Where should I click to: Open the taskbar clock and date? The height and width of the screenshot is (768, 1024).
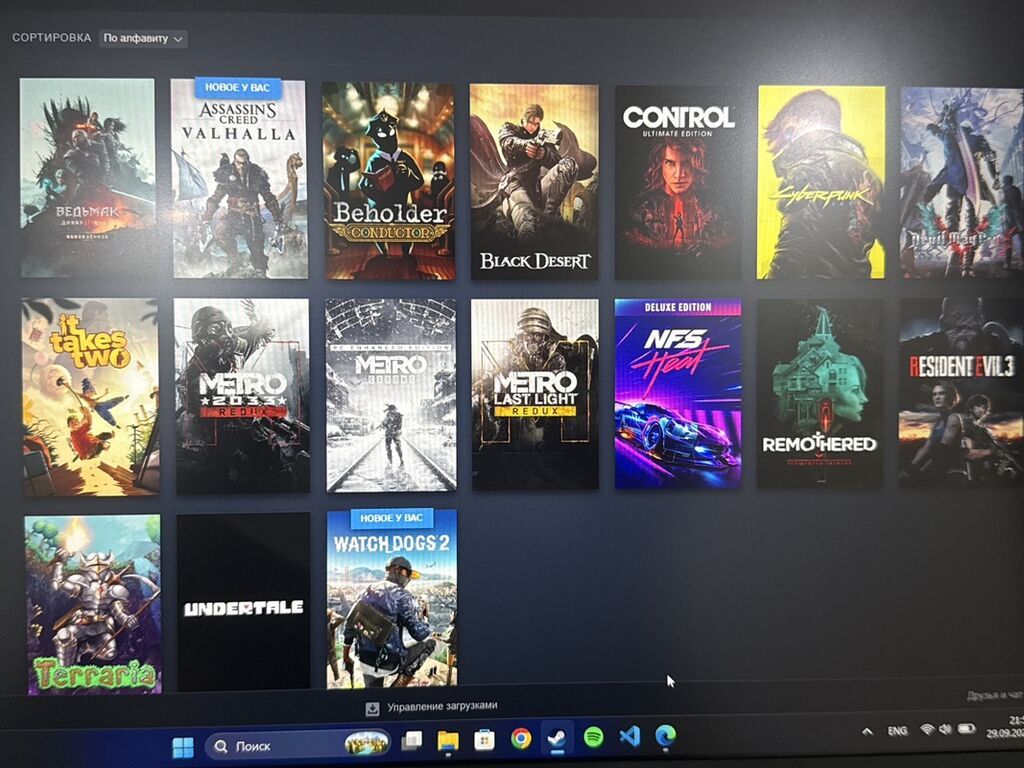point(1006,727)
